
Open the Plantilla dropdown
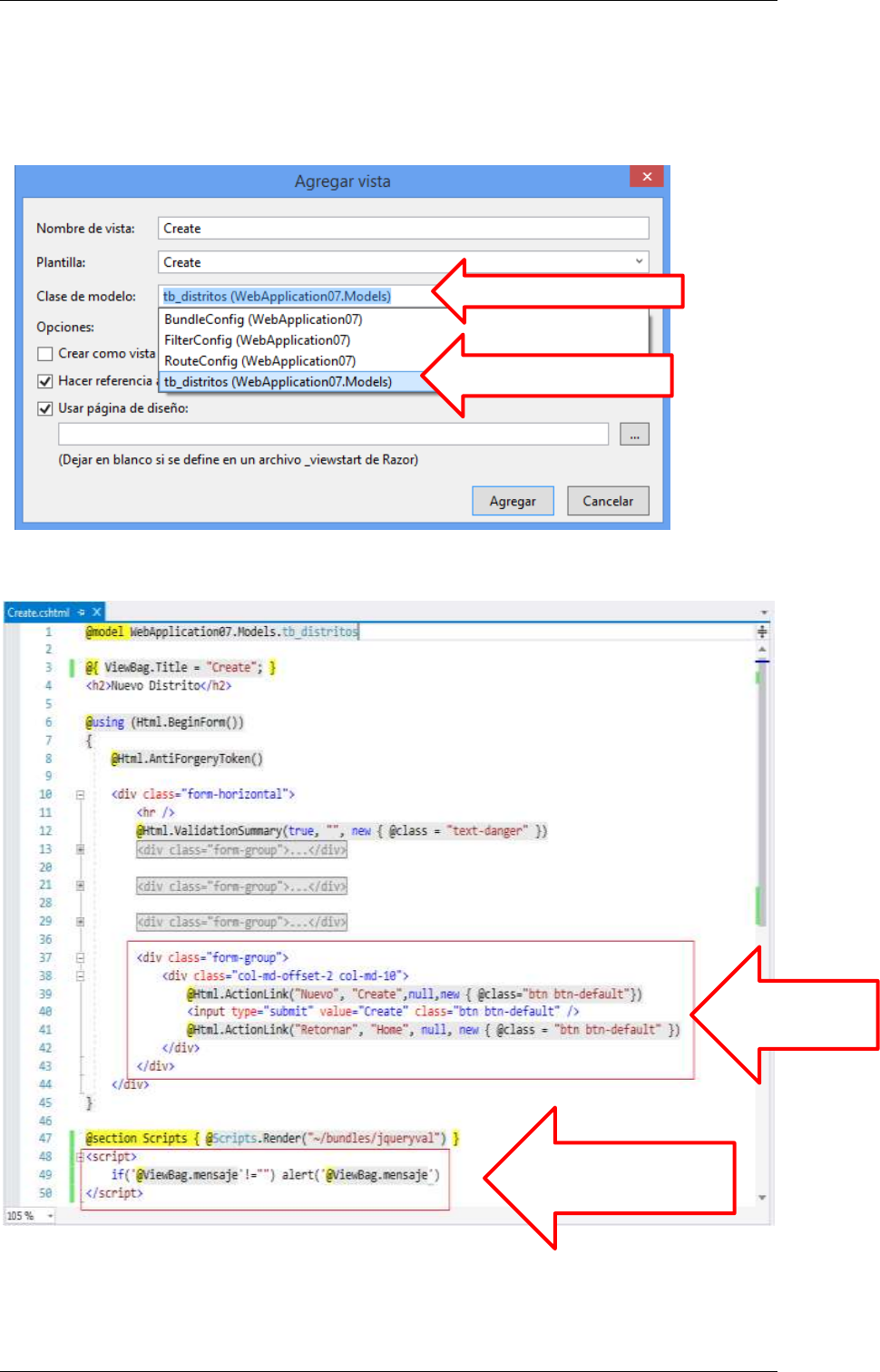pyautogui.click(x=640, y=261)
